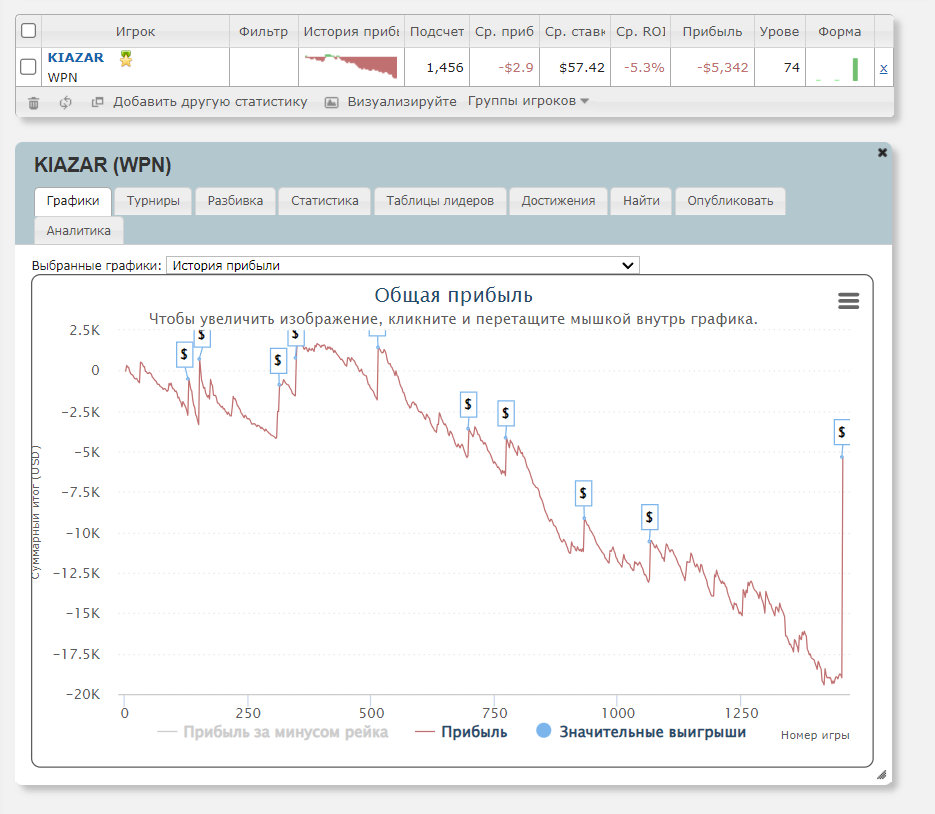Switch to the 'Турниры' tab
The width and height of the screenshot is (935, 814).
tap(153, 200)
